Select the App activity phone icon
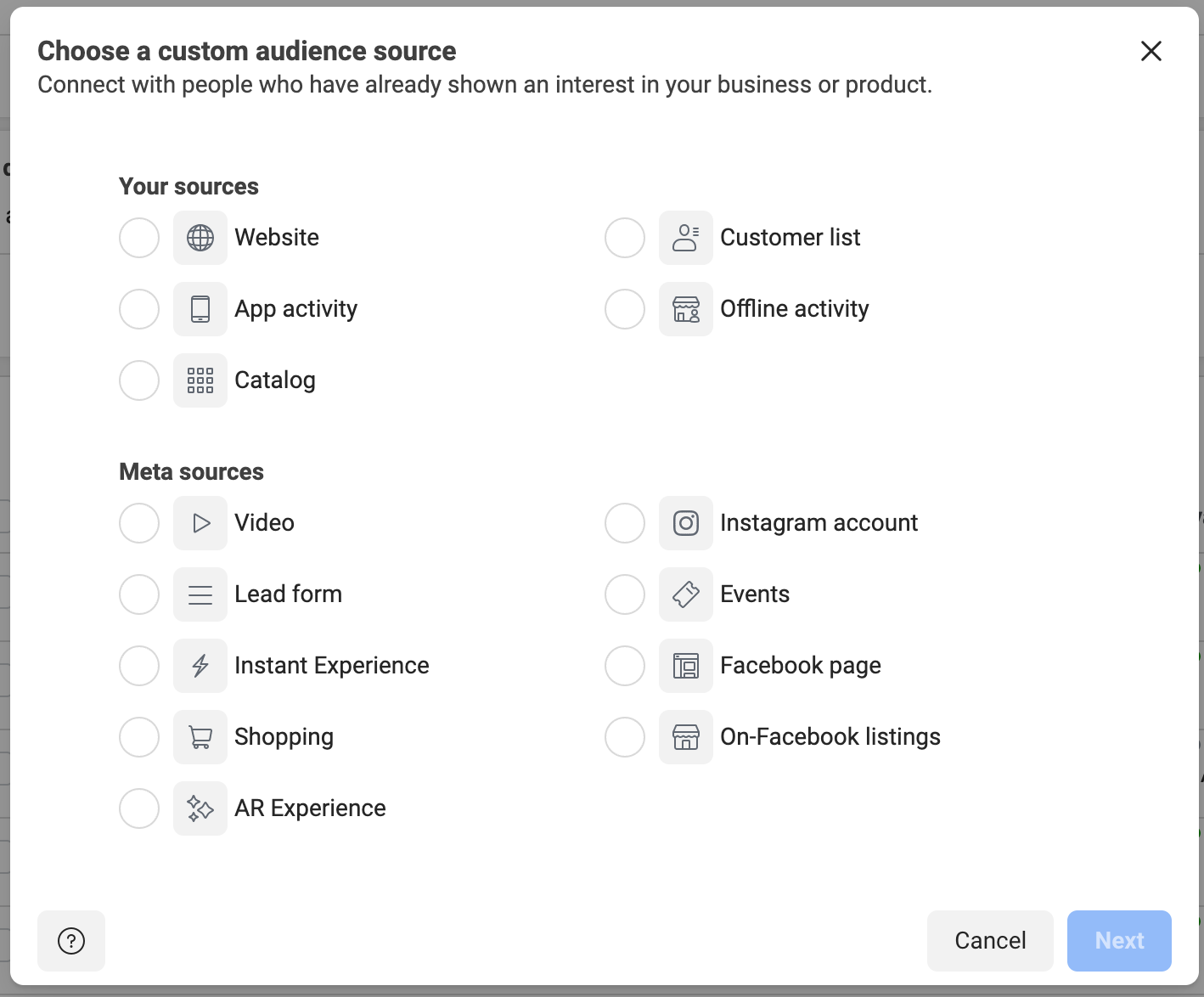 click(x=200, y=309)
